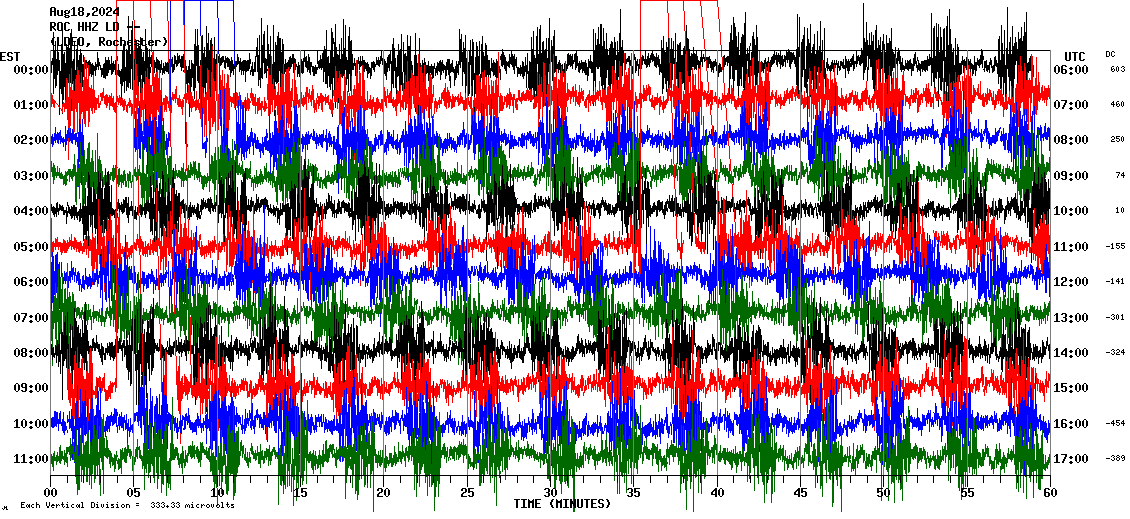
Task: Click the "00" minute tick label
Action: click(50, 493)
